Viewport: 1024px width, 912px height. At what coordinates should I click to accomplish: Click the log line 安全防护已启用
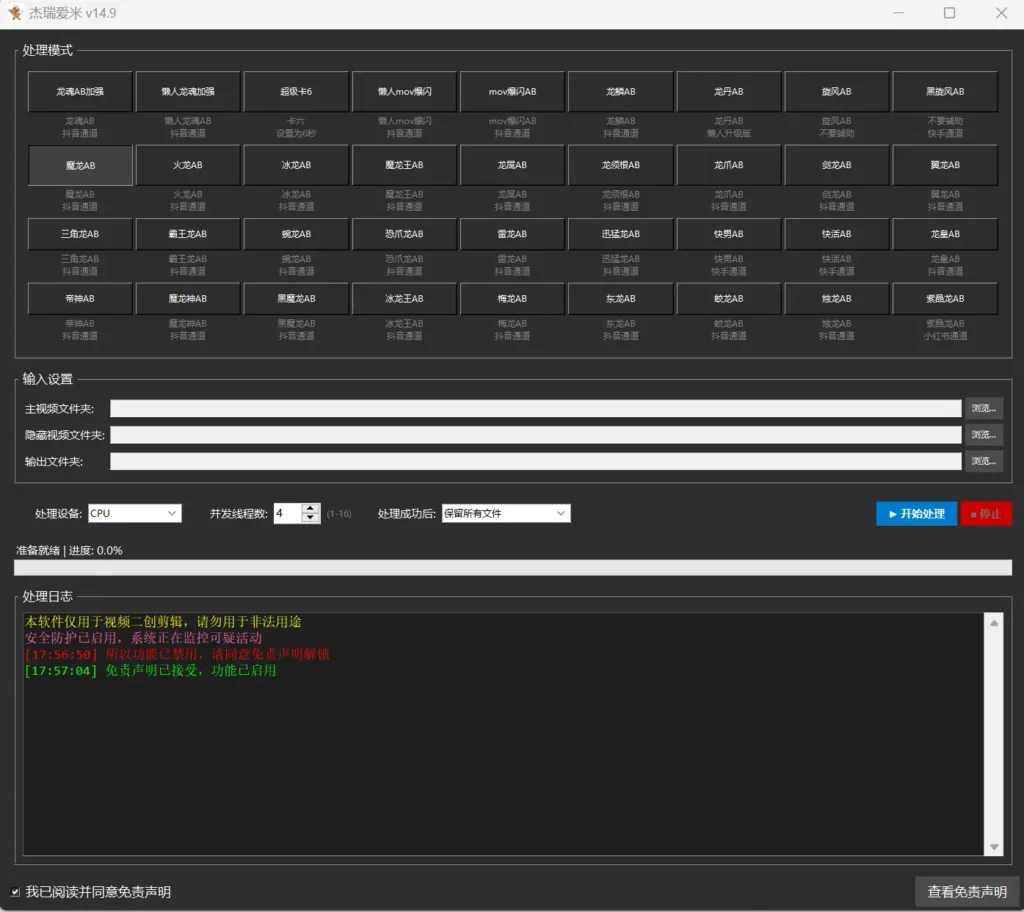144,638
